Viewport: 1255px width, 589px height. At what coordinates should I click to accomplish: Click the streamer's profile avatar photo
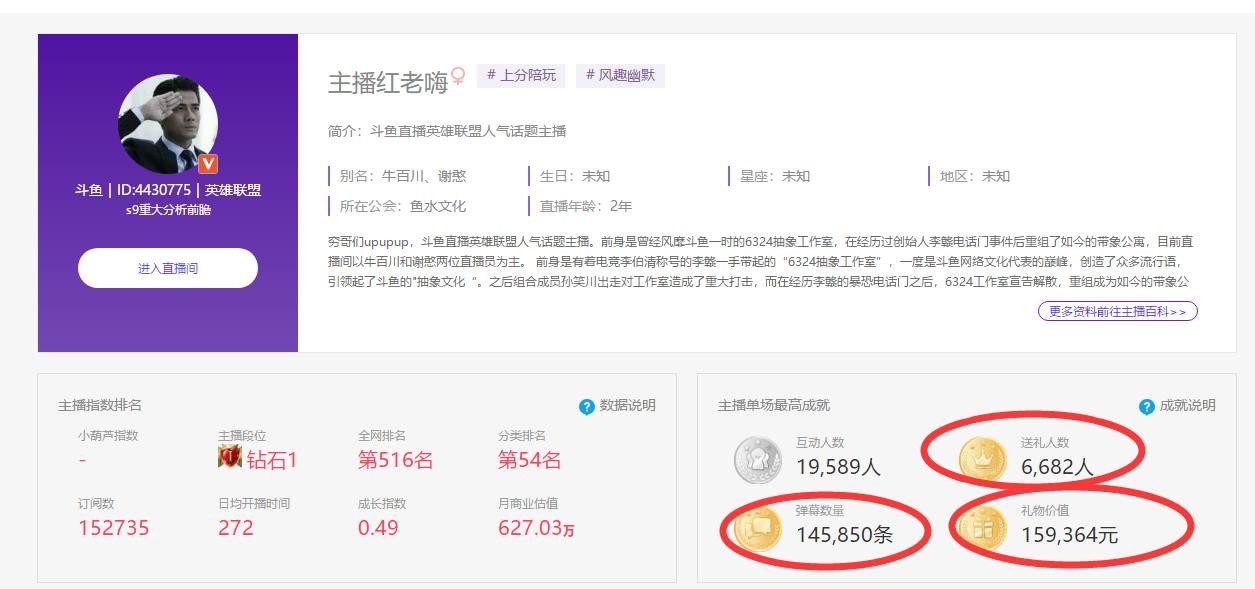click(167, 124)
